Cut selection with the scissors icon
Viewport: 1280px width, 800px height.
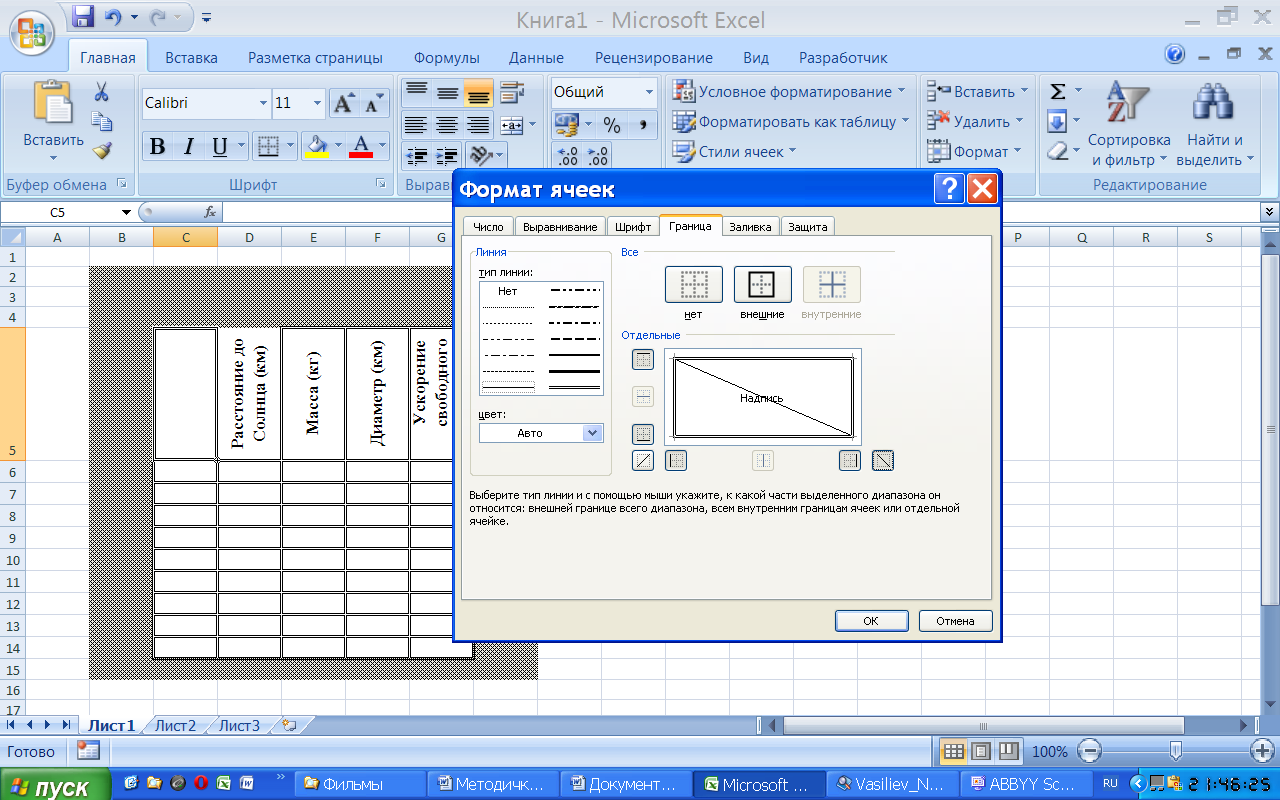point(101,93)
